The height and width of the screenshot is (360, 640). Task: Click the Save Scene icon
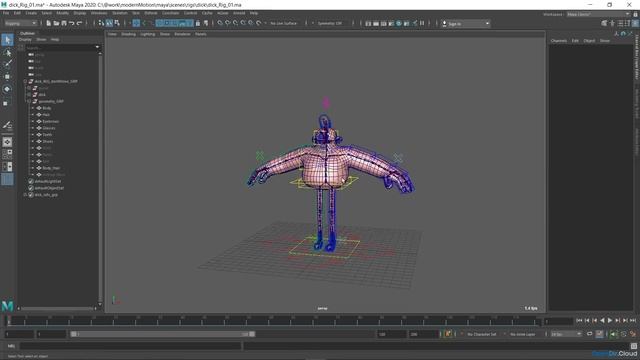[64, 23]
